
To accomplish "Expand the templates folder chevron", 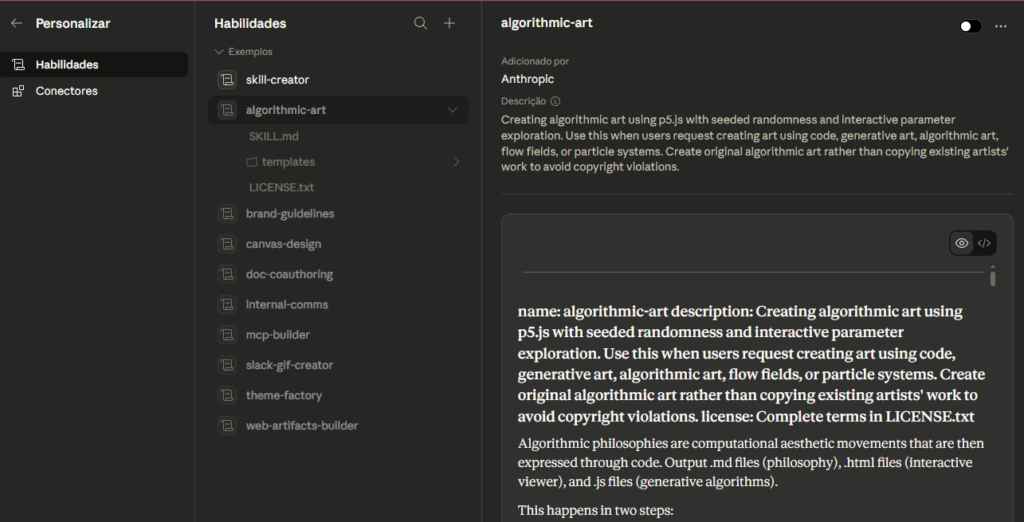I will pos(456,162).
